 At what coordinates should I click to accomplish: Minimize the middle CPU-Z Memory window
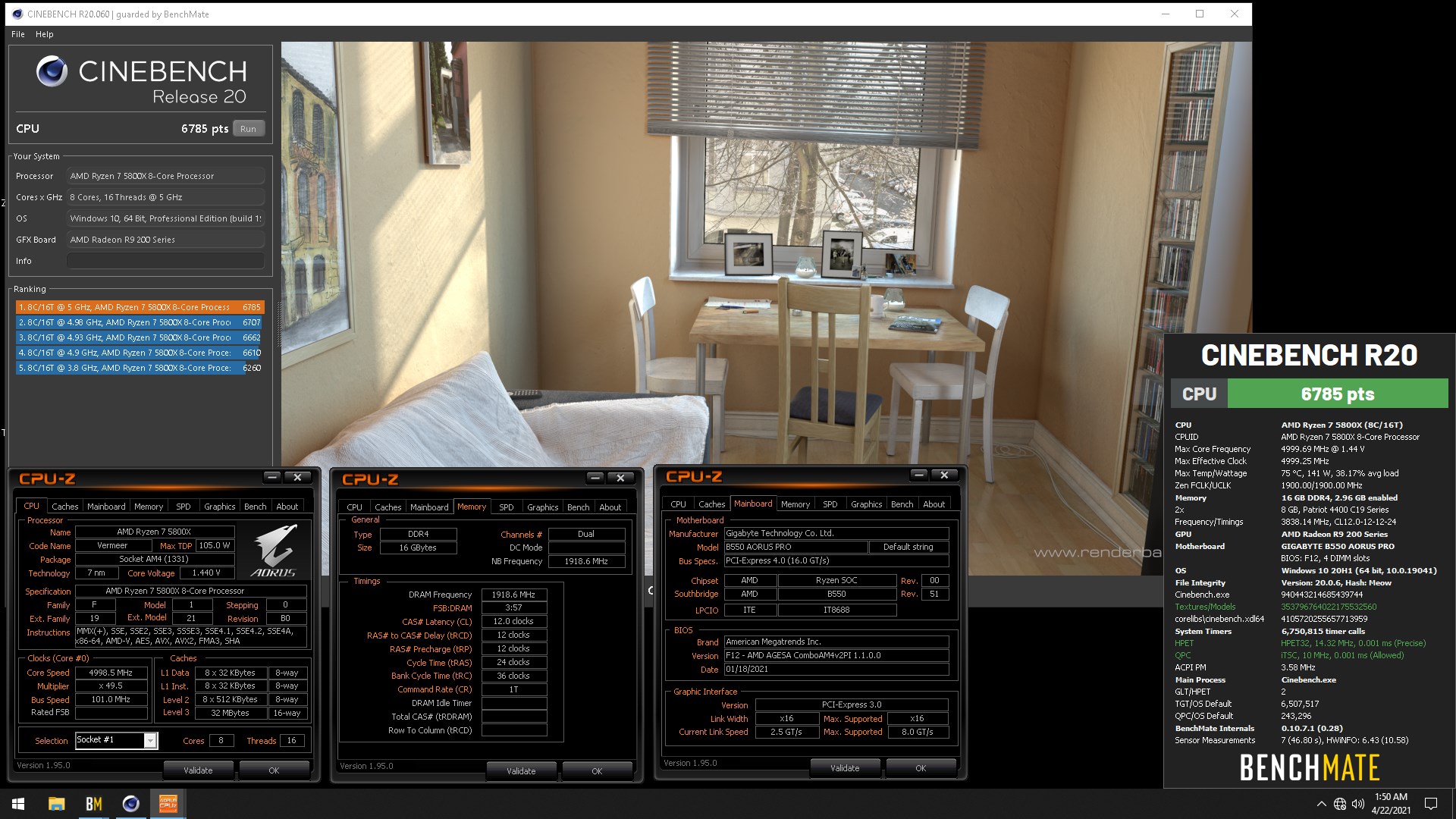point(595,478)
